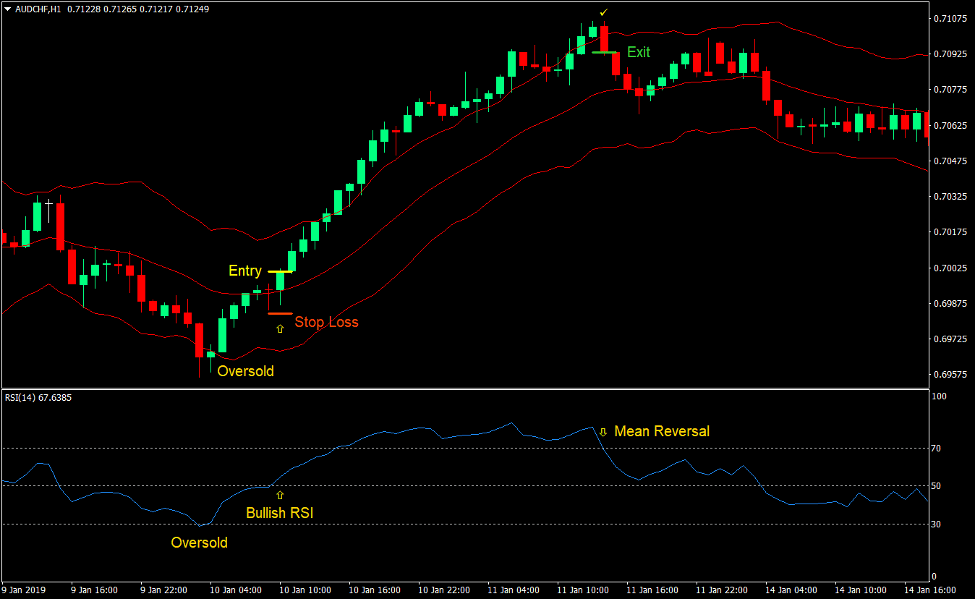Click the up arrow below the Stop Loss line
This screenshot has height=600, width=977.
click(x=280, y=328)
